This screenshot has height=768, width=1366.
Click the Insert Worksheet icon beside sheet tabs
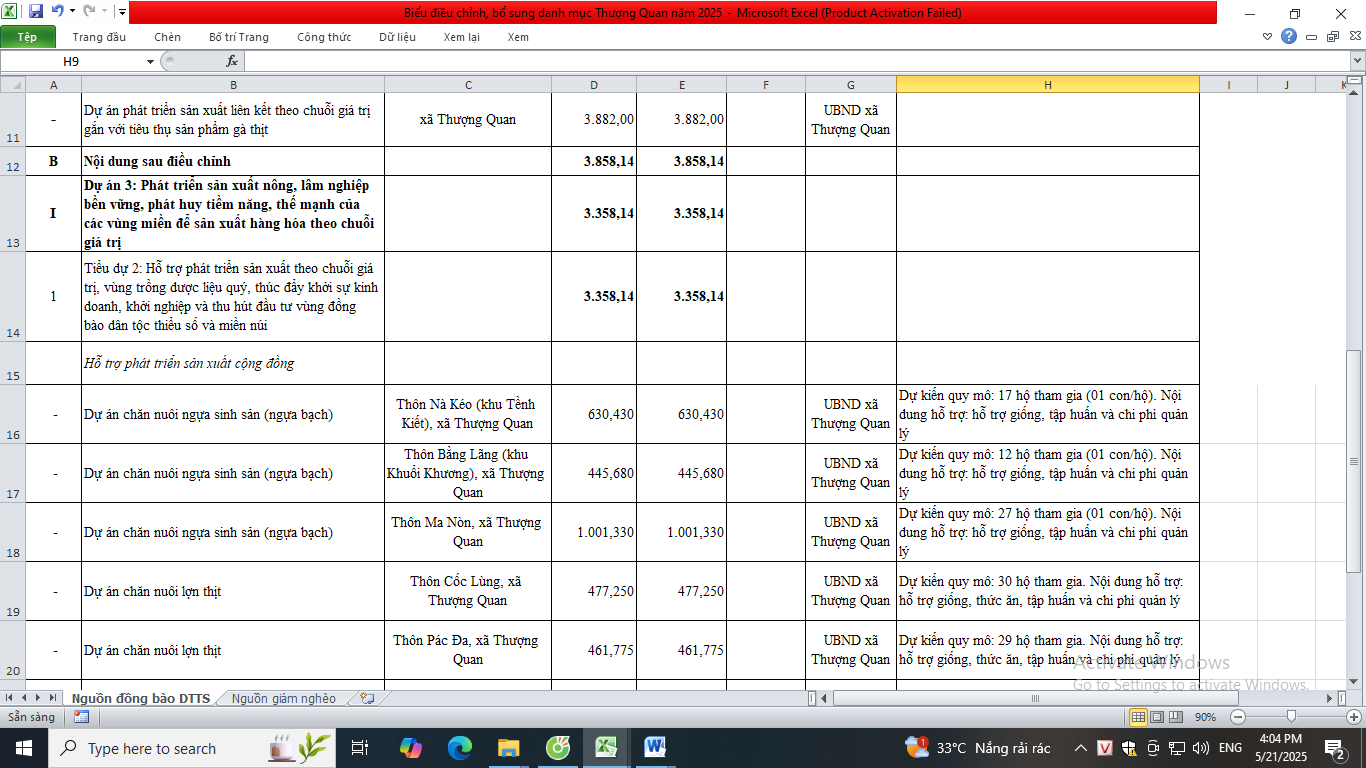pyautogui.click(x=367, y=698)
